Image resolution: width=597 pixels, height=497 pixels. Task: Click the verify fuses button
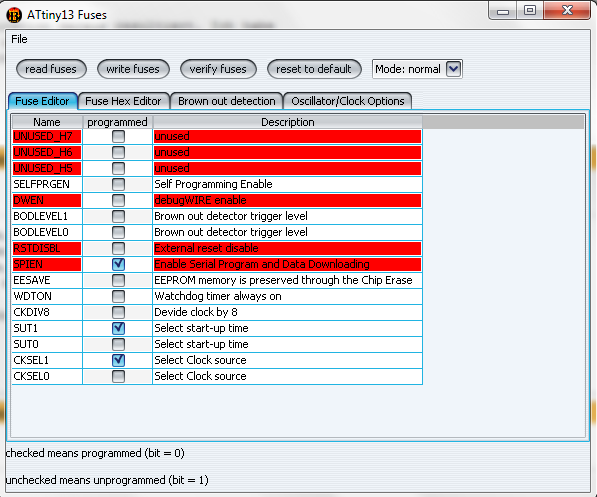tap(218, 69)
